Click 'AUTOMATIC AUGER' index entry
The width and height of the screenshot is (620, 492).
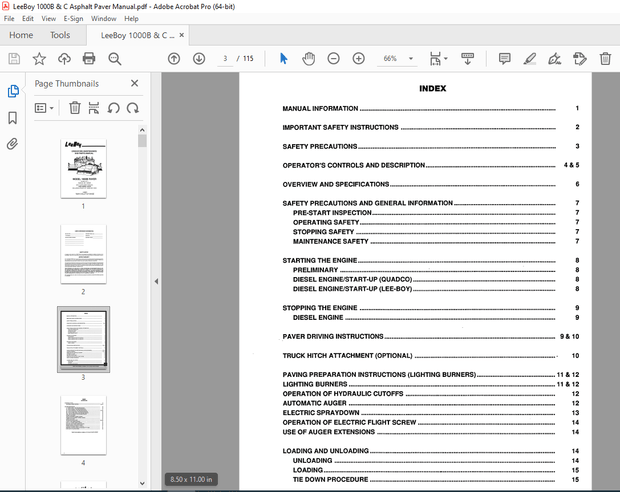pos(314,403)
